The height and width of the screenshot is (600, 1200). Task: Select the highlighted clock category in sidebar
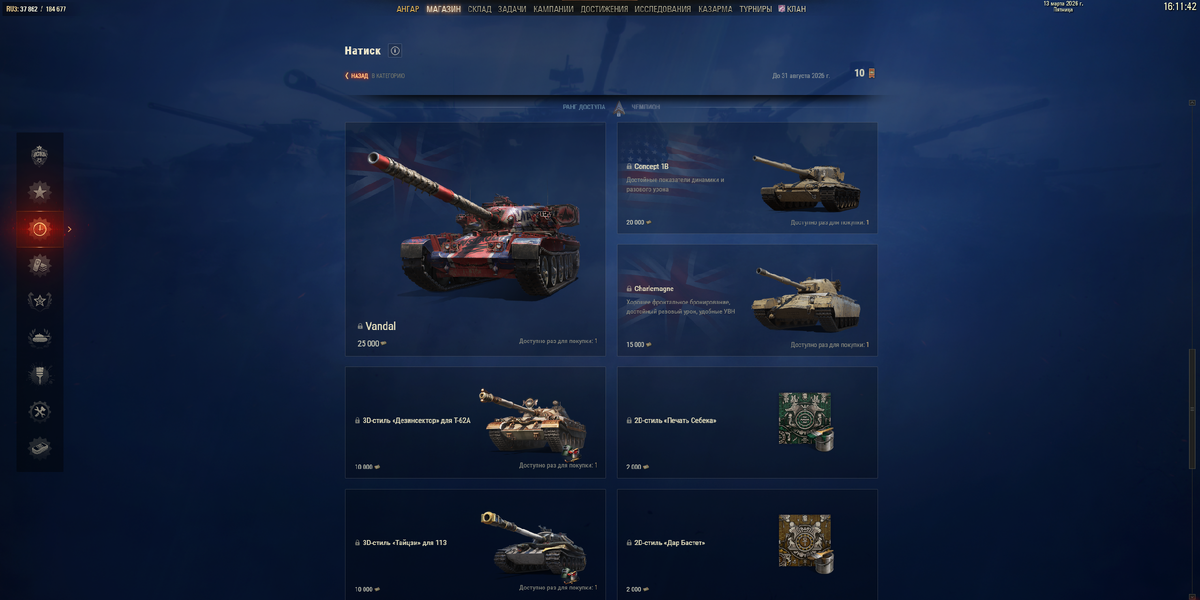pyautogui.click(x=39, y=229)
